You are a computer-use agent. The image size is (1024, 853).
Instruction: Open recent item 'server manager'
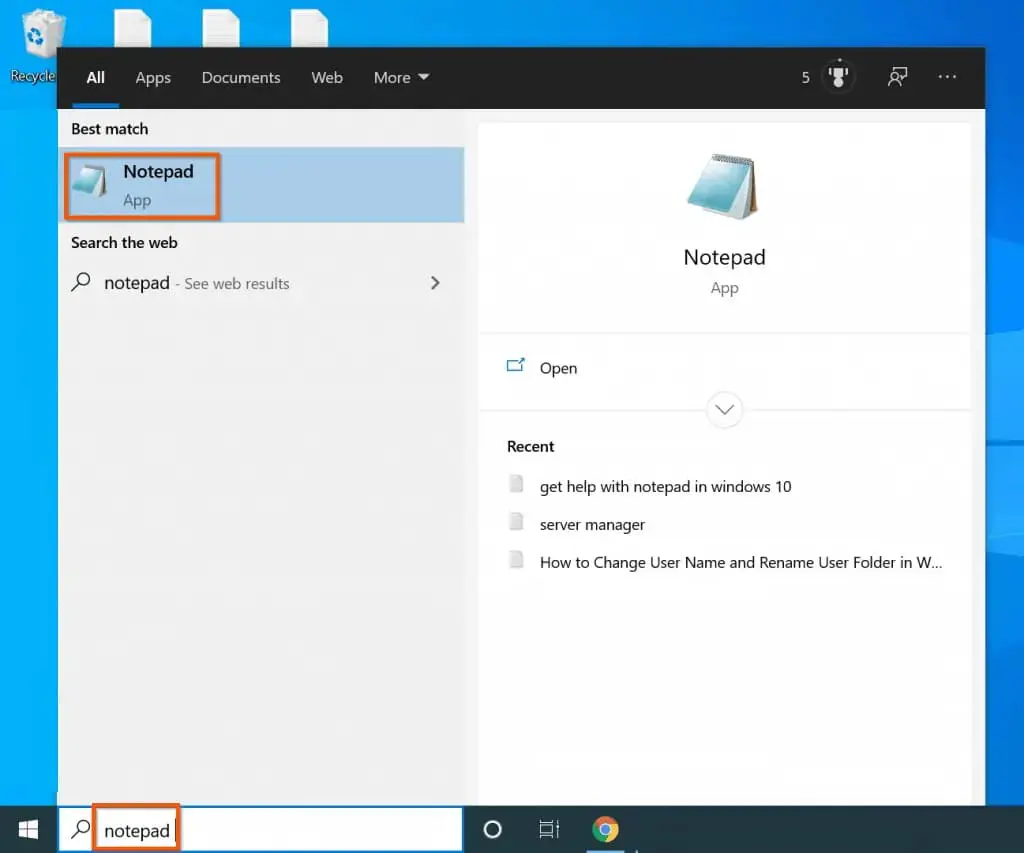pos(592,524)
